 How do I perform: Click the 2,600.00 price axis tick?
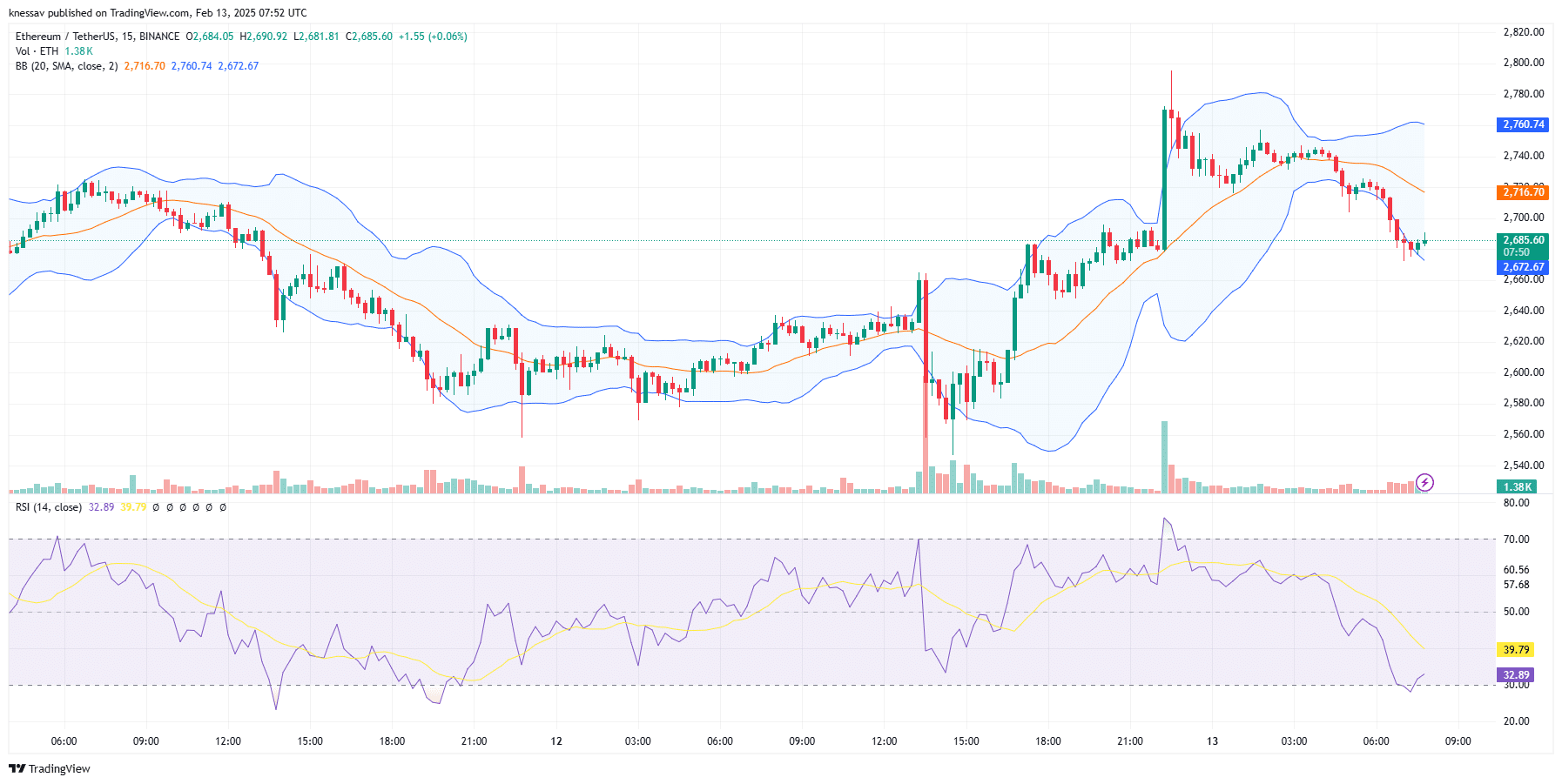point(1524,372)
